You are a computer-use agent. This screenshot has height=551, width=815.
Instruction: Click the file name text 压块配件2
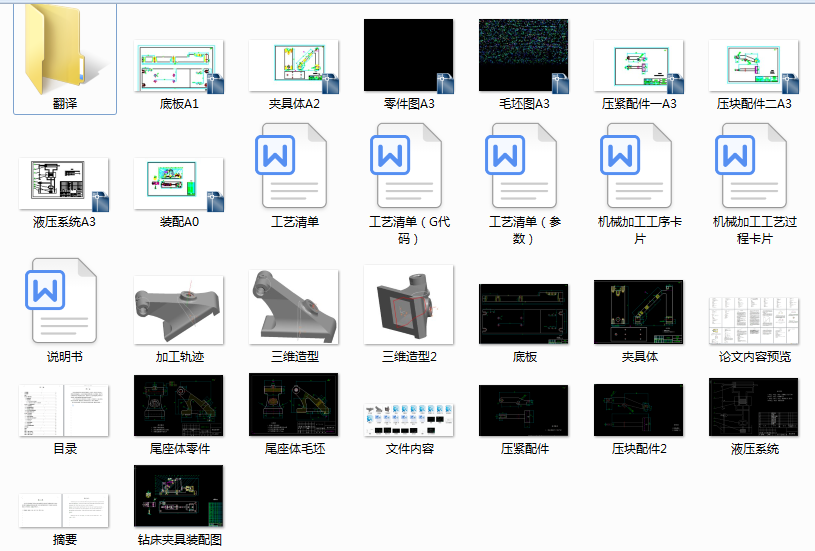[x=639, y=449]
